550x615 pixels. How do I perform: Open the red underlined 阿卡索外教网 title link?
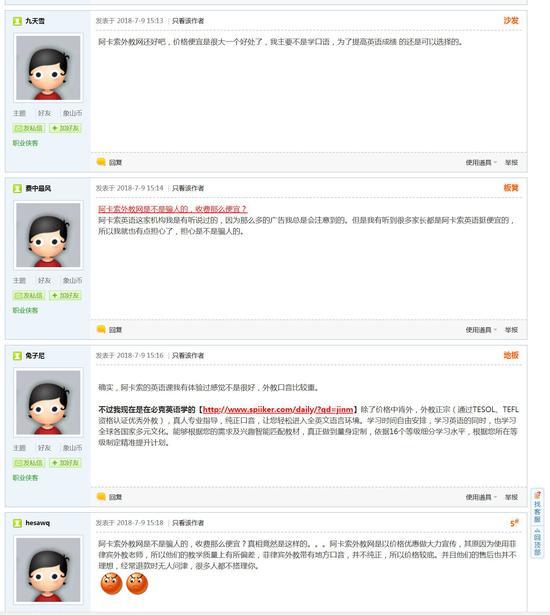tap(173, 209)
